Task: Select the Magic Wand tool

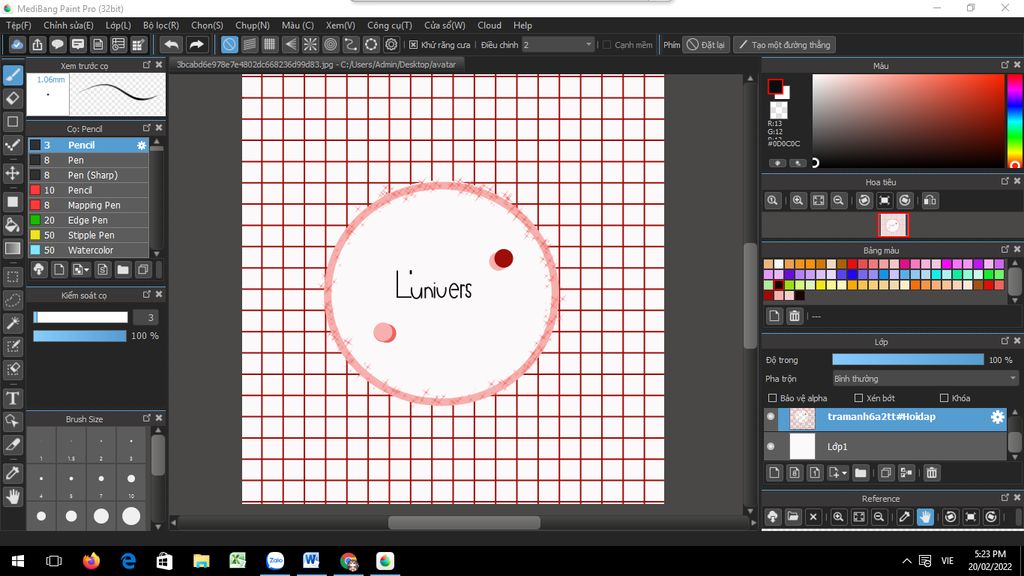Action: tap(13, 323)
